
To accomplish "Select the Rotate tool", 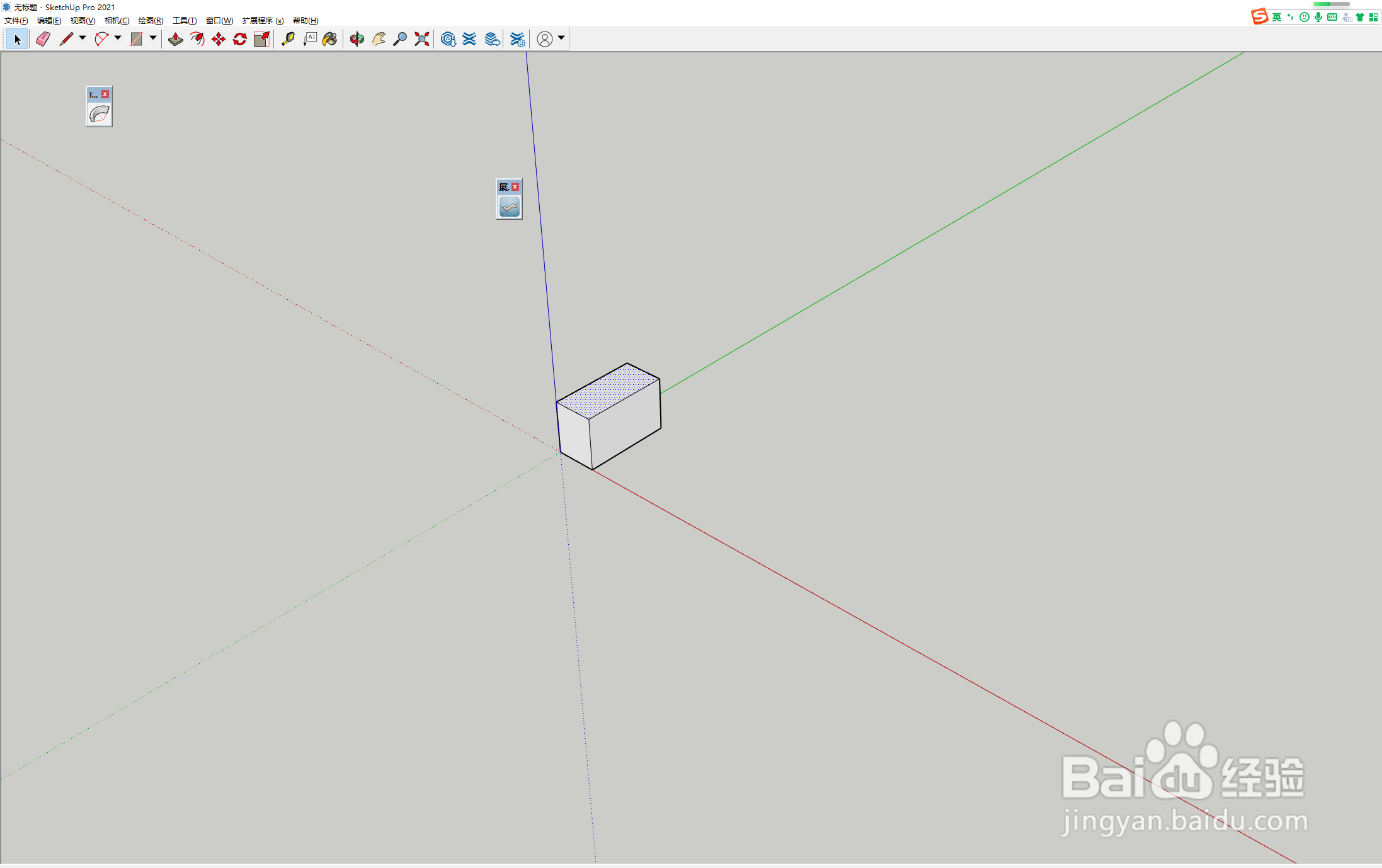I will 240,39.
